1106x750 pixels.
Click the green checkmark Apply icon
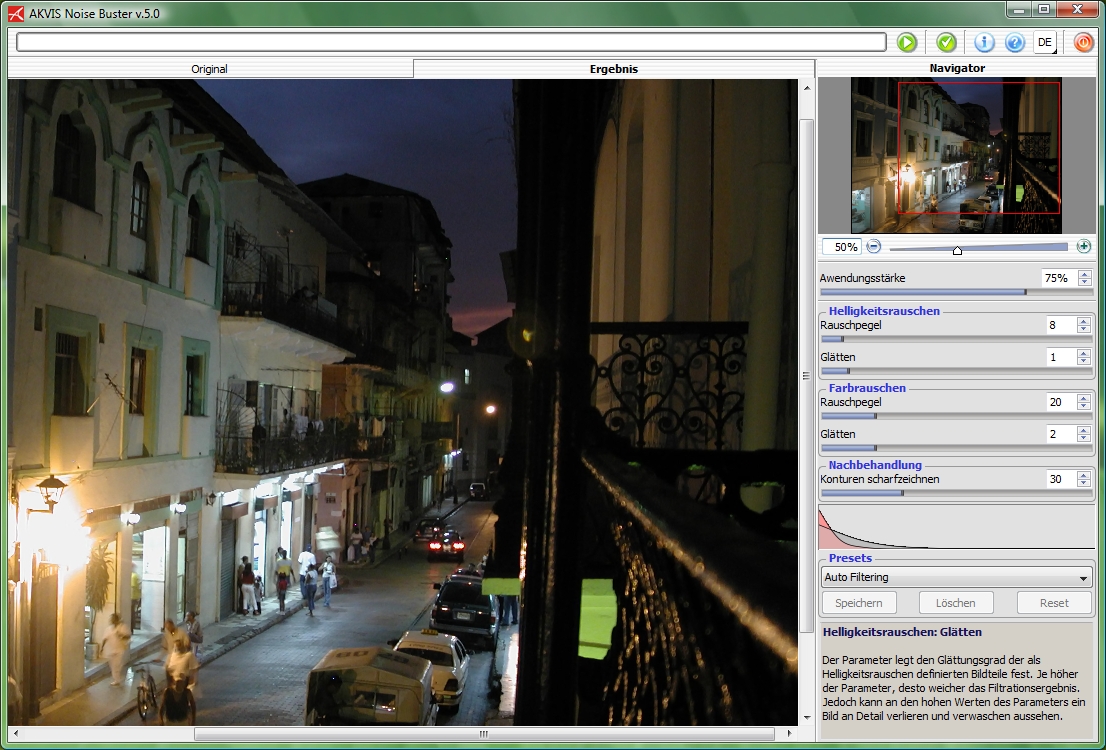tap(946, 42)
